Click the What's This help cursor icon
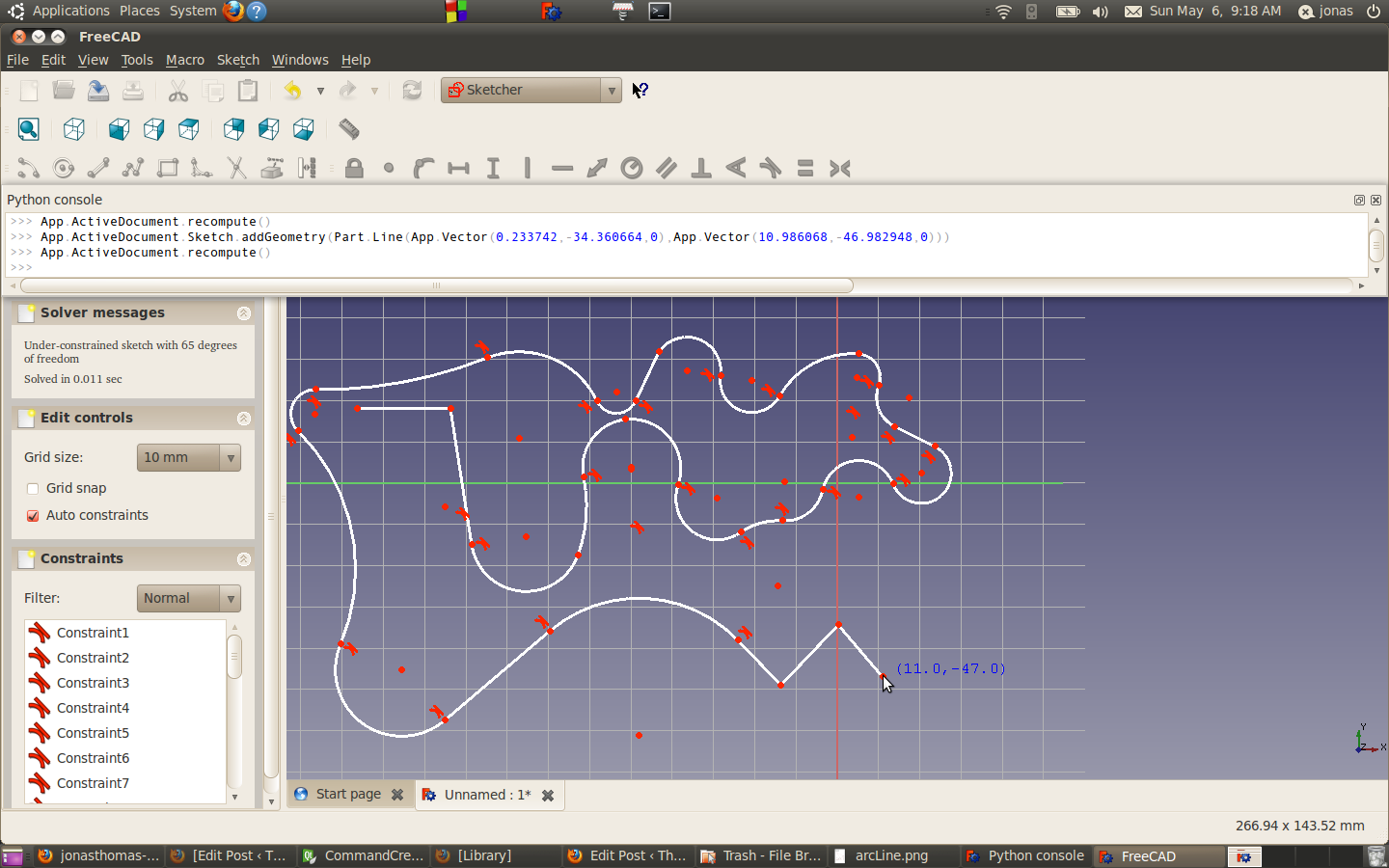This screenshot has width=1389, height=868. point(640,91)
